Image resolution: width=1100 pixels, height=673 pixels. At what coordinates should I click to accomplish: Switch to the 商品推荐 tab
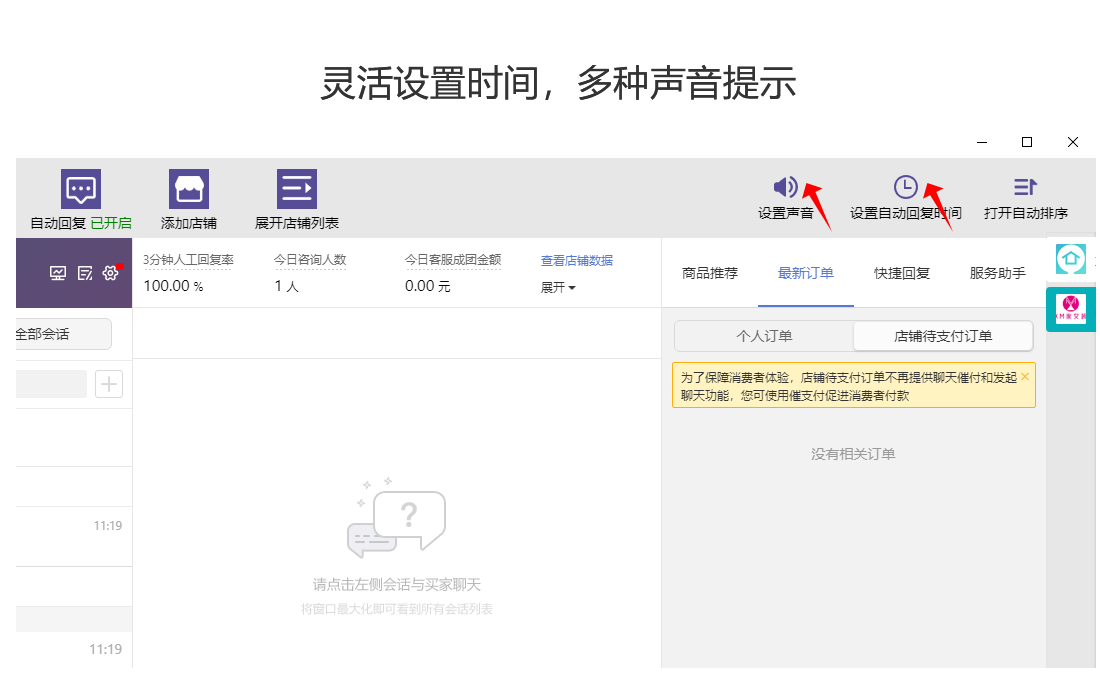coord(710,273)
